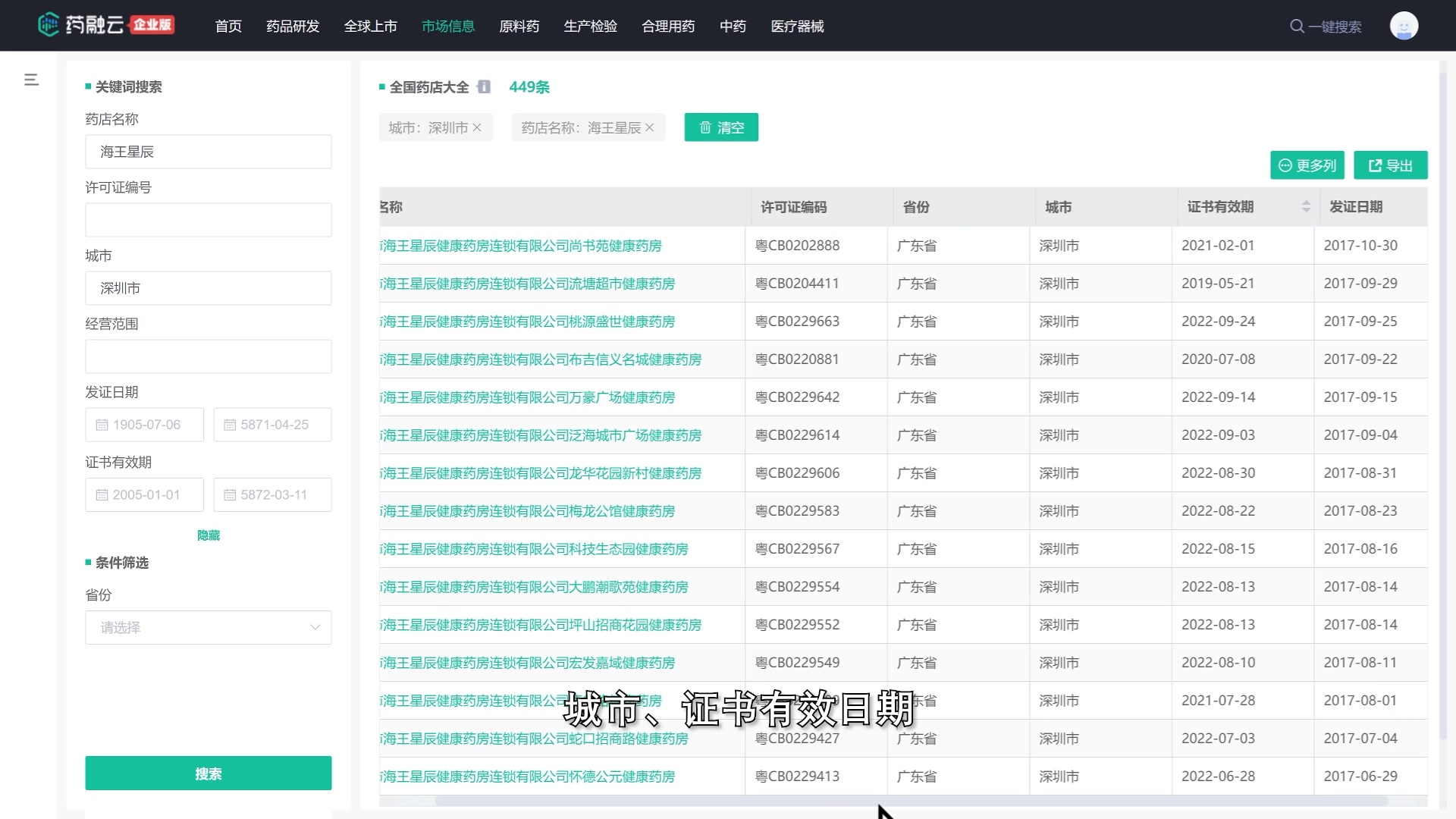
Task: Go to 首页 in navigation bar
Action: 228,27
